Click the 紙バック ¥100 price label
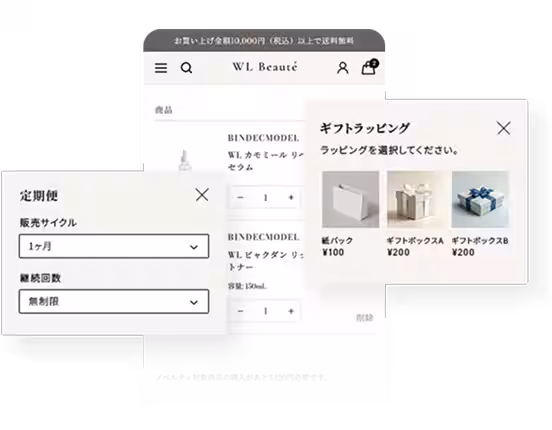The height and width of the screenshot is (430, 552). click(x=333, y=252)
